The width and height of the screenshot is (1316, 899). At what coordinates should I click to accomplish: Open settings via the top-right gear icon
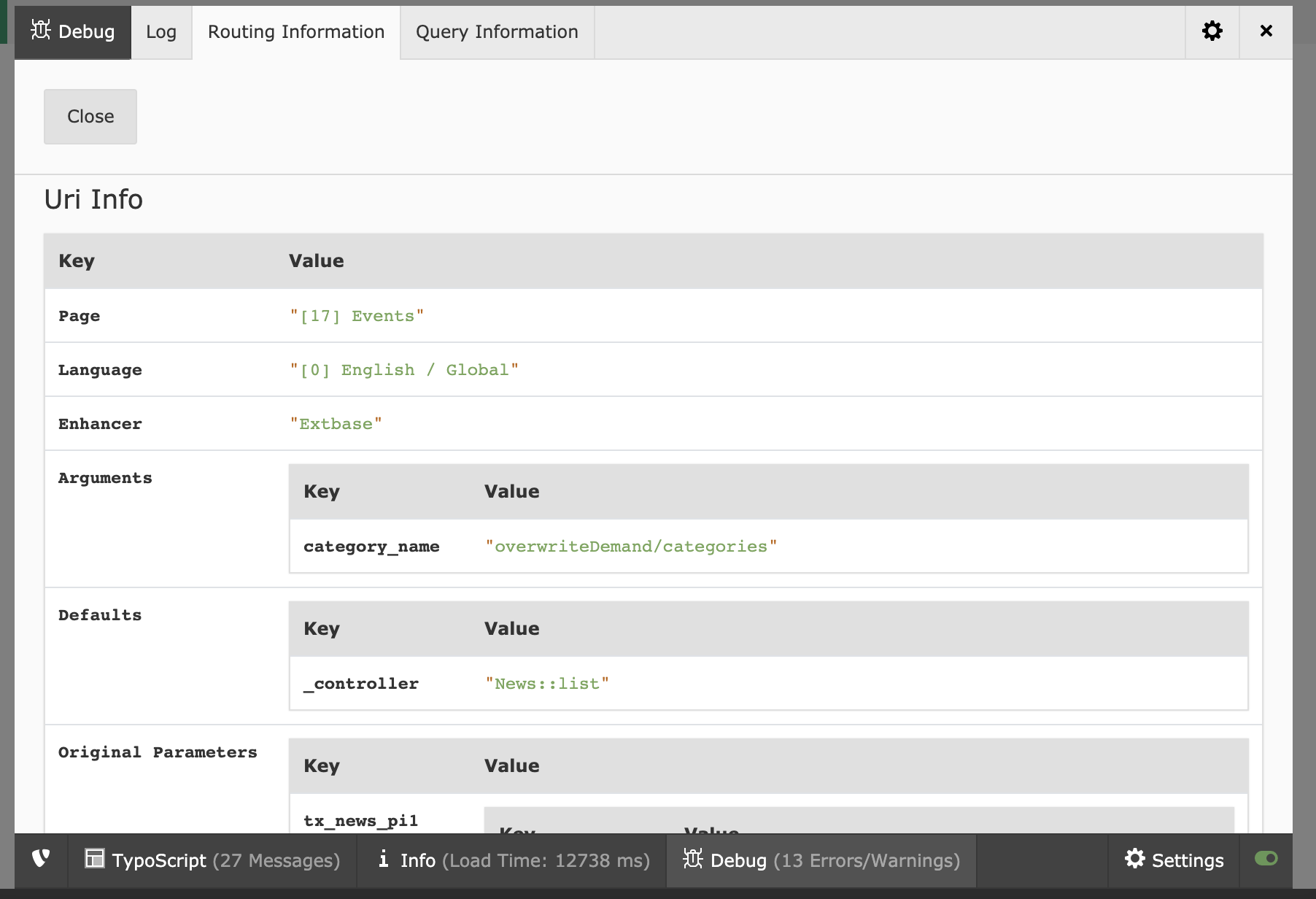(1211, 31)
